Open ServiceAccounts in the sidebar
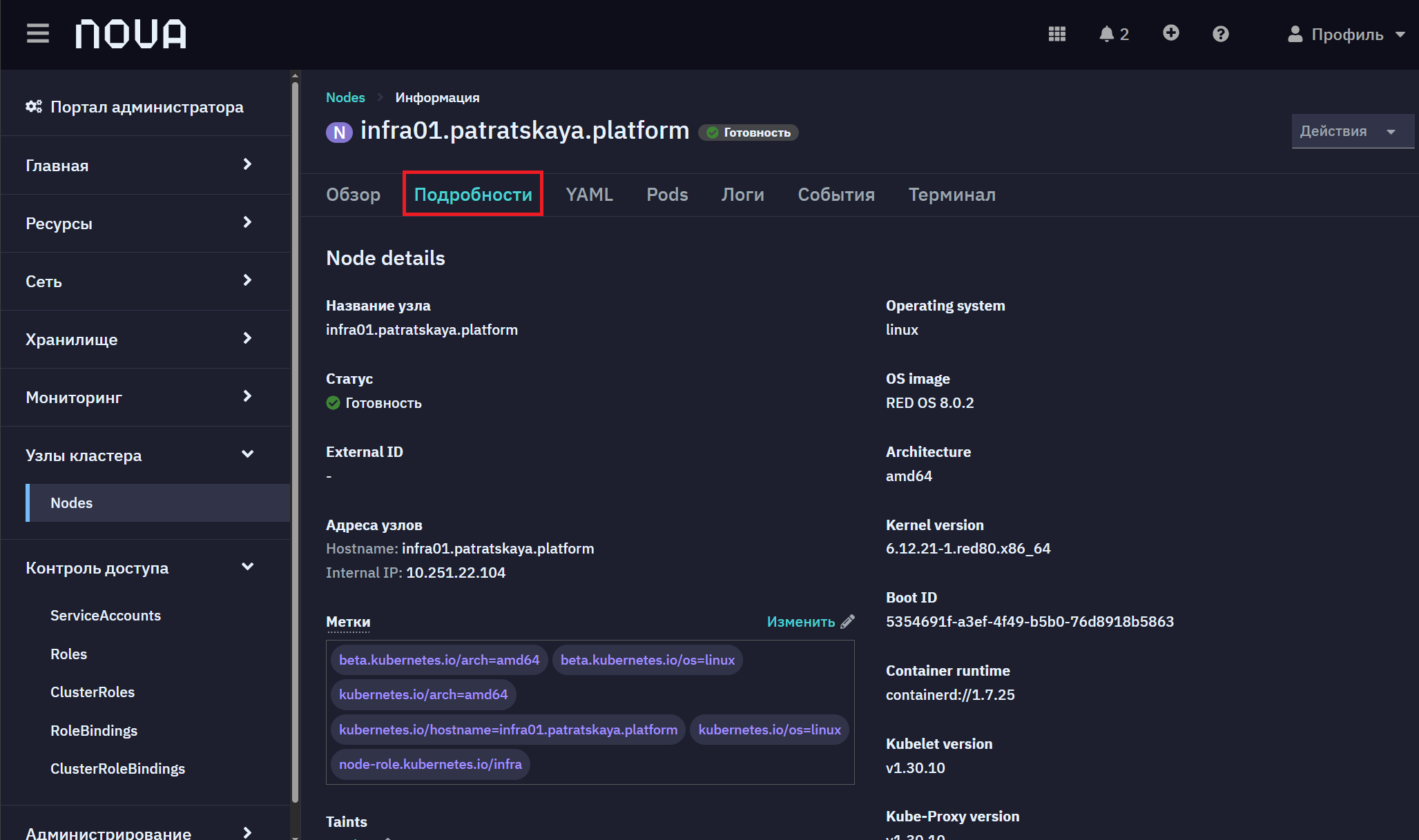Screen dimensions: 1419x840 point(106,615)
